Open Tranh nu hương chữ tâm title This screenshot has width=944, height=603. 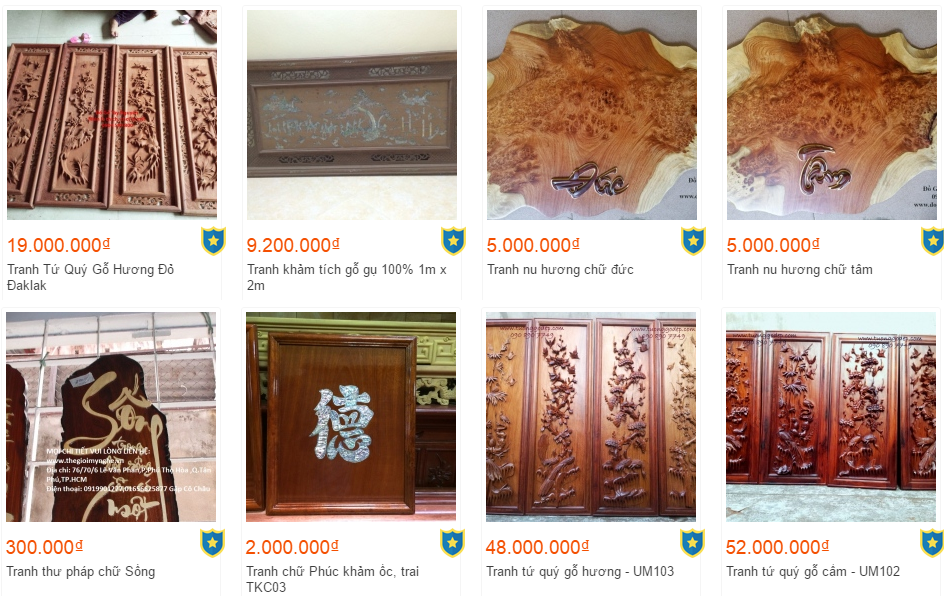click(800, 270)
